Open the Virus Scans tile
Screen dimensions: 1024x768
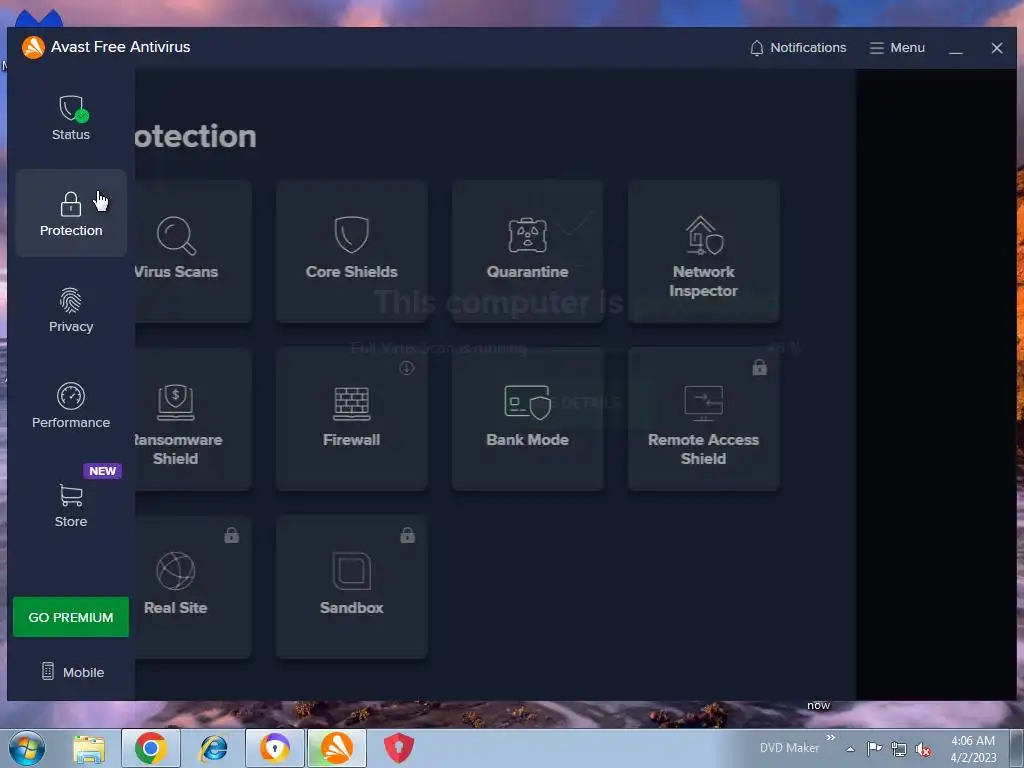(x=192, y=251)
